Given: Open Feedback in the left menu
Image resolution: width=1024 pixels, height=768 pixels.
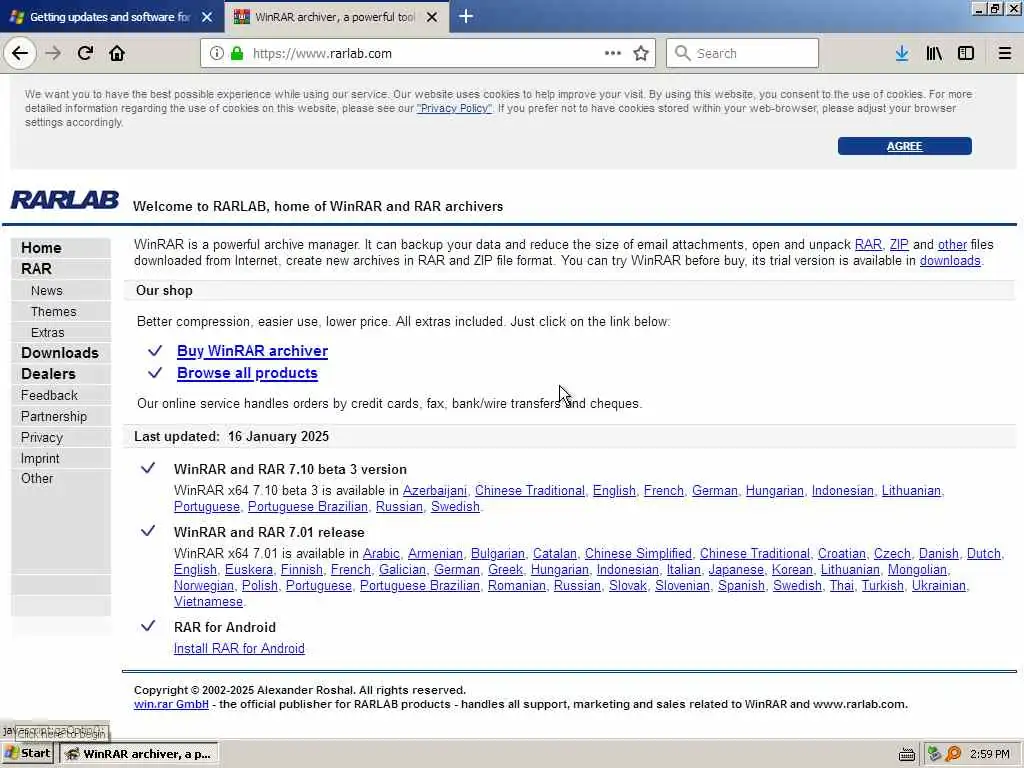Looking at the screenshot, I should pyautogui.click(x=49, y=395).
